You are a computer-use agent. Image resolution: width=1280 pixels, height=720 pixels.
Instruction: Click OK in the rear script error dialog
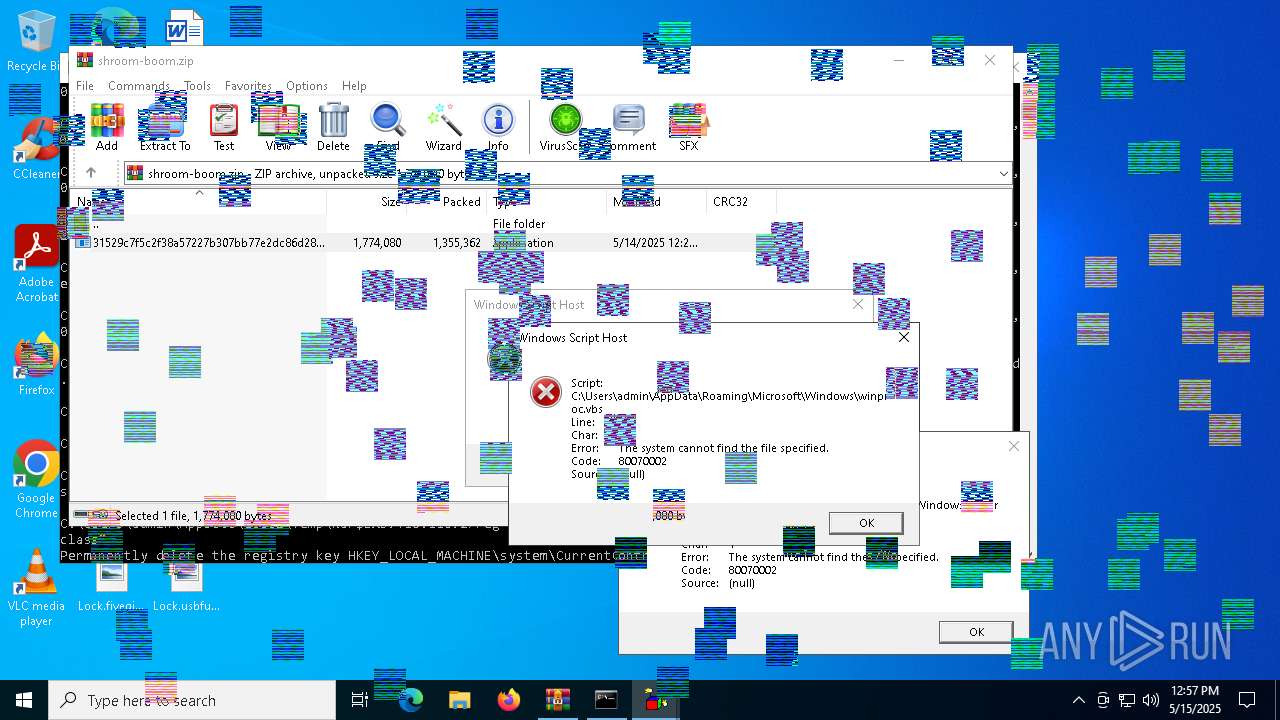[x=976, y=632]
